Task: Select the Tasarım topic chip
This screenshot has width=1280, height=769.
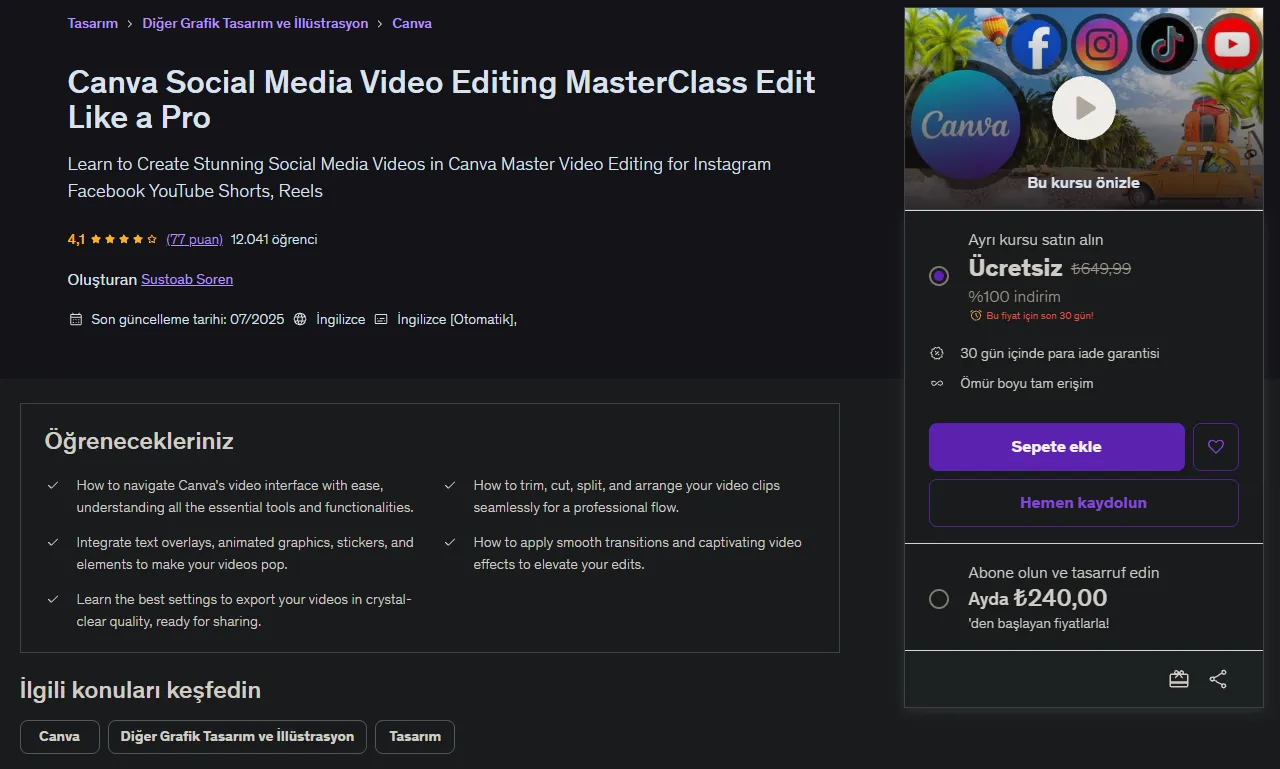Action: tap(415, 737)
